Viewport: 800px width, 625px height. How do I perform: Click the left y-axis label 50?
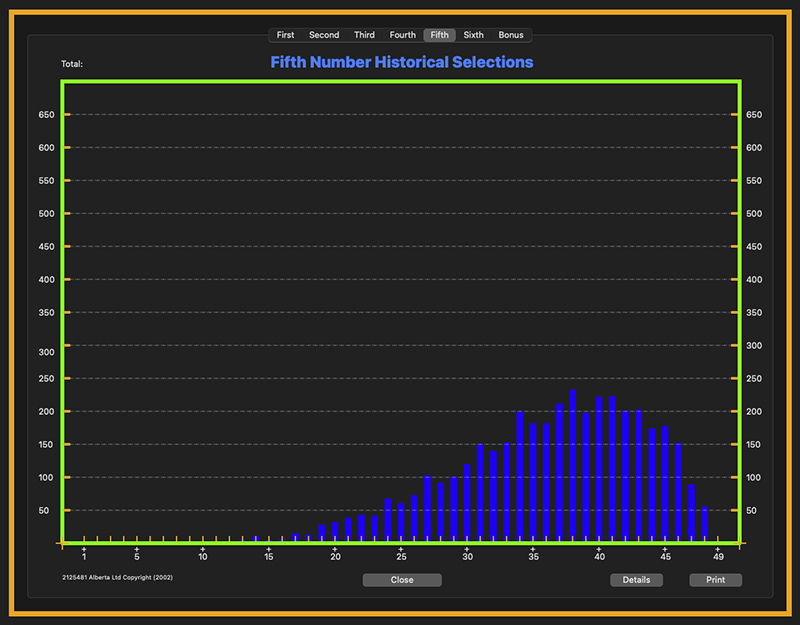[x=44, y=511]
